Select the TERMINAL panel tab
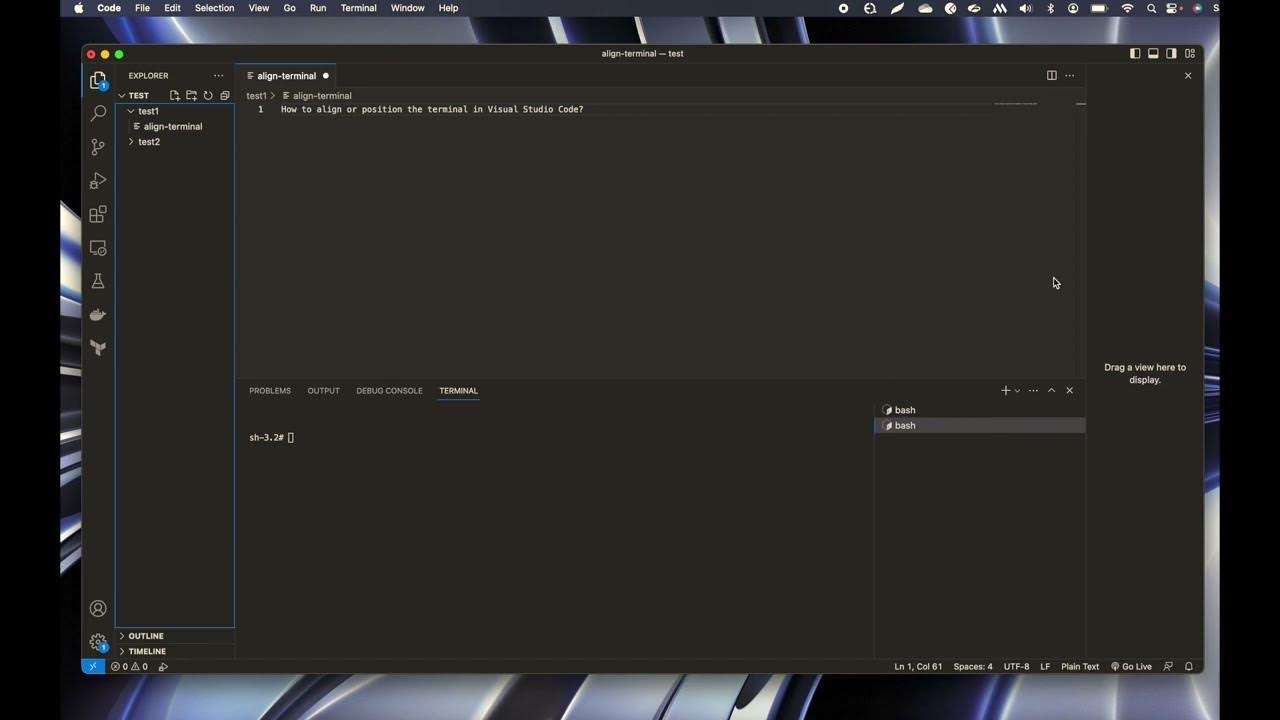 (x=458, y=391)
